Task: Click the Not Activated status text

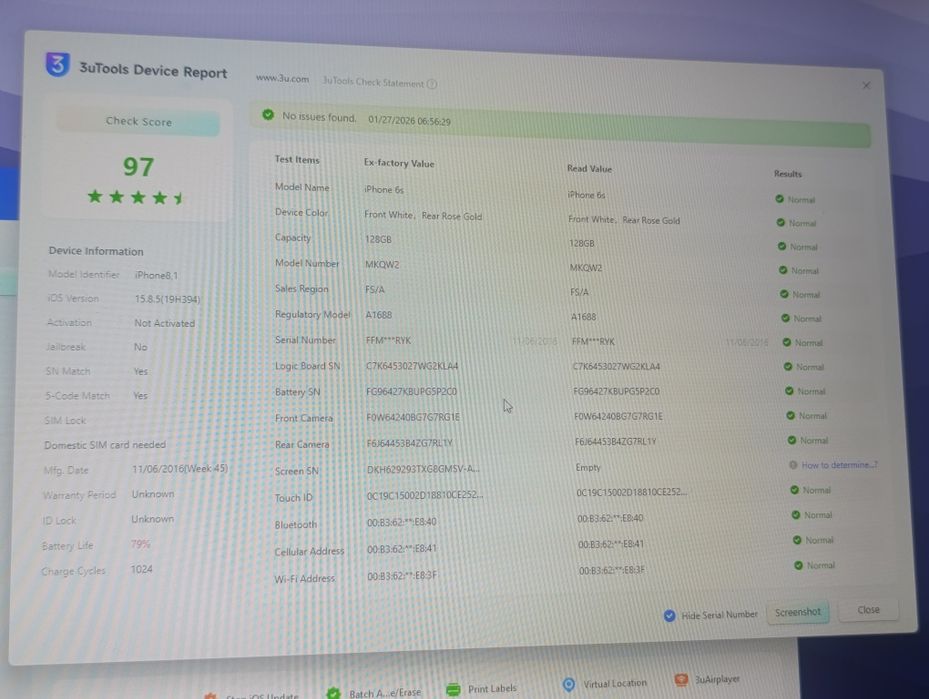Action: [x=164, y=323]
